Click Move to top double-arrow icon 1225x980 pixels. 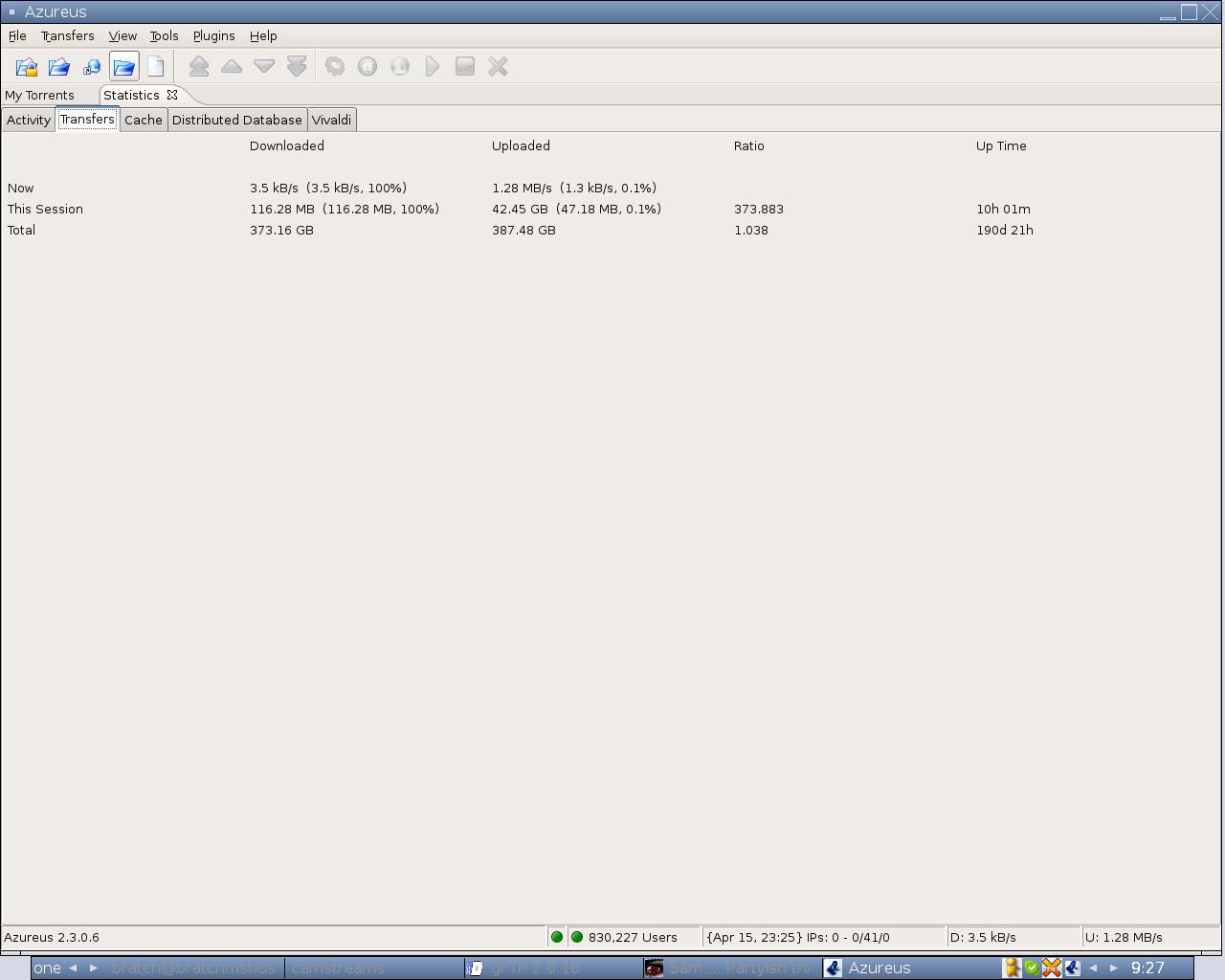pyautogui.click(x=199, y=67)
